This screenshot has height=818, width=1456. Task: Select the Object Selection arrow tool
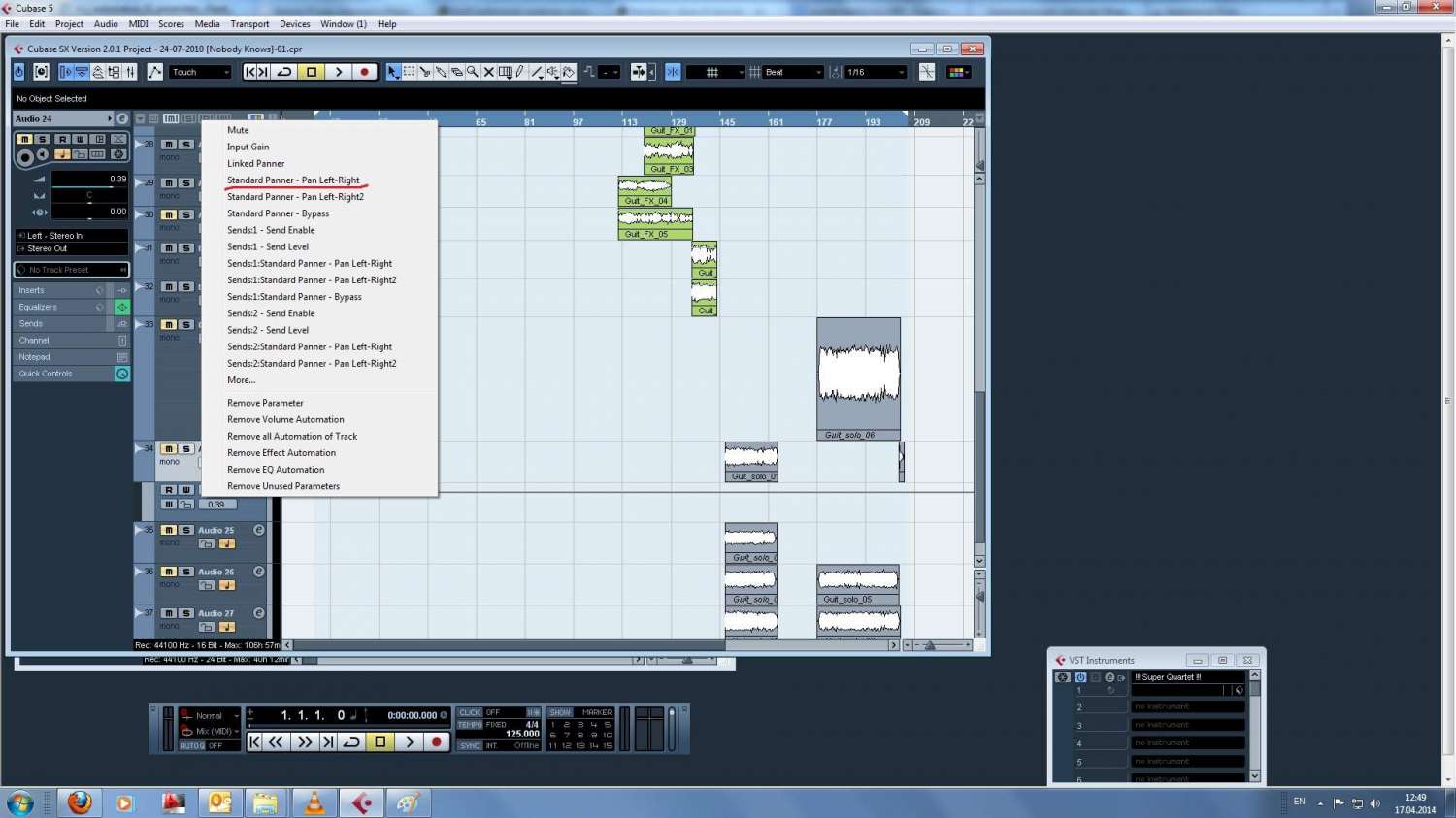393,72
